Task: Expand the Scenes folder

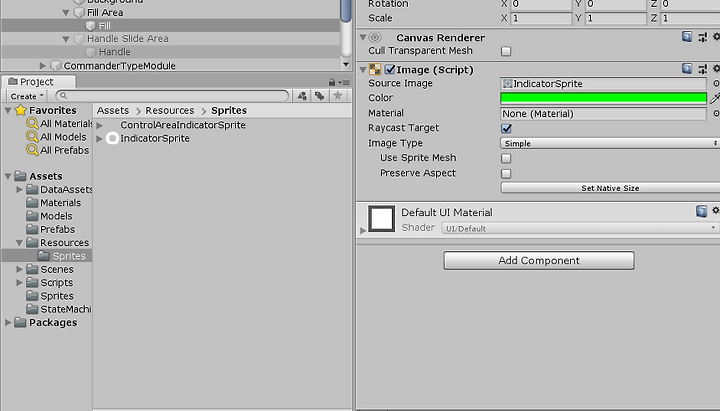Action: 19,269
